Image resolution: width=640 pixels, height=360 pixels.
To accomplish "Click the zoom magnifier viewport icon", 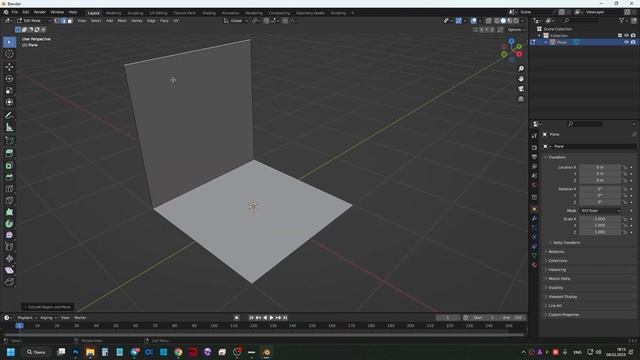I will tap(521, 69).
